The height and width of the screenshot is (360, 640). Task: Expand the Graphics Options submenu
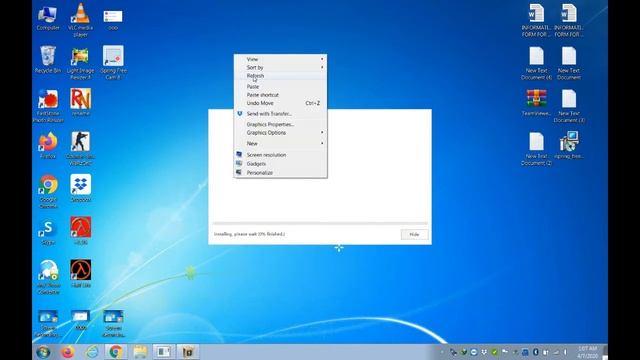280,133
